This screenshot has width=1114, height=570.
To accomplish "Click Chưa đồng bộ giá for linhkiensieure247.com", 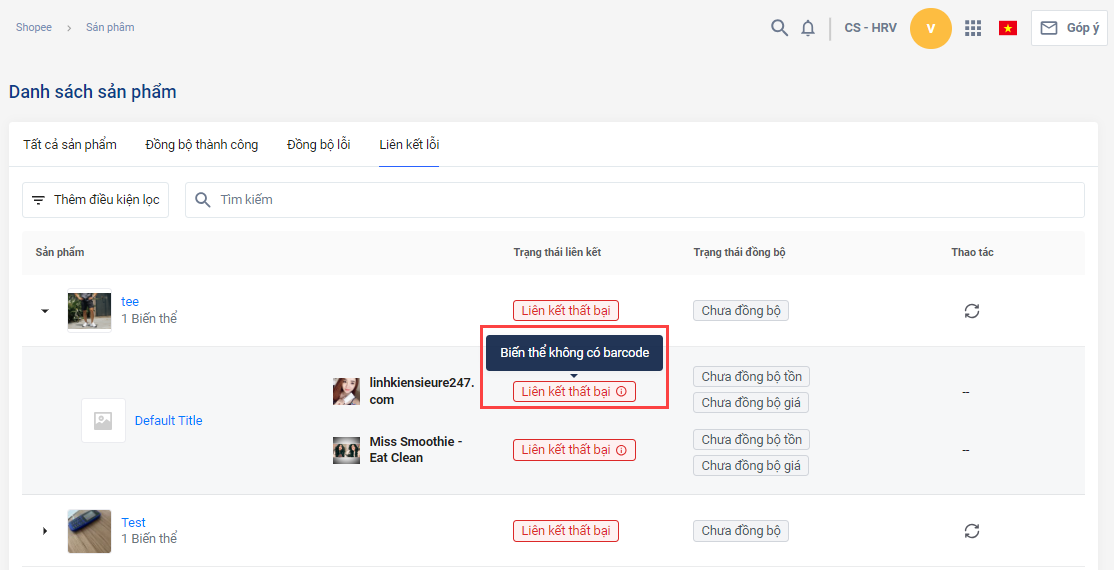I will [x=751, y=403].
